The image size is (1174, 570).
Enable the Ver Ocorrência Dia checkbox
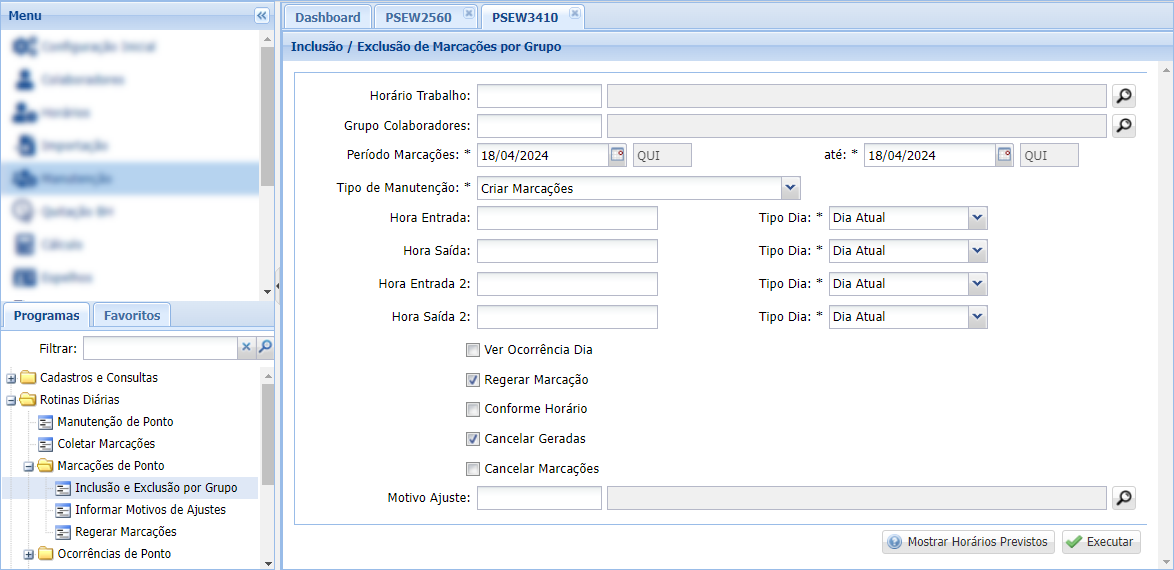[473, 350]
